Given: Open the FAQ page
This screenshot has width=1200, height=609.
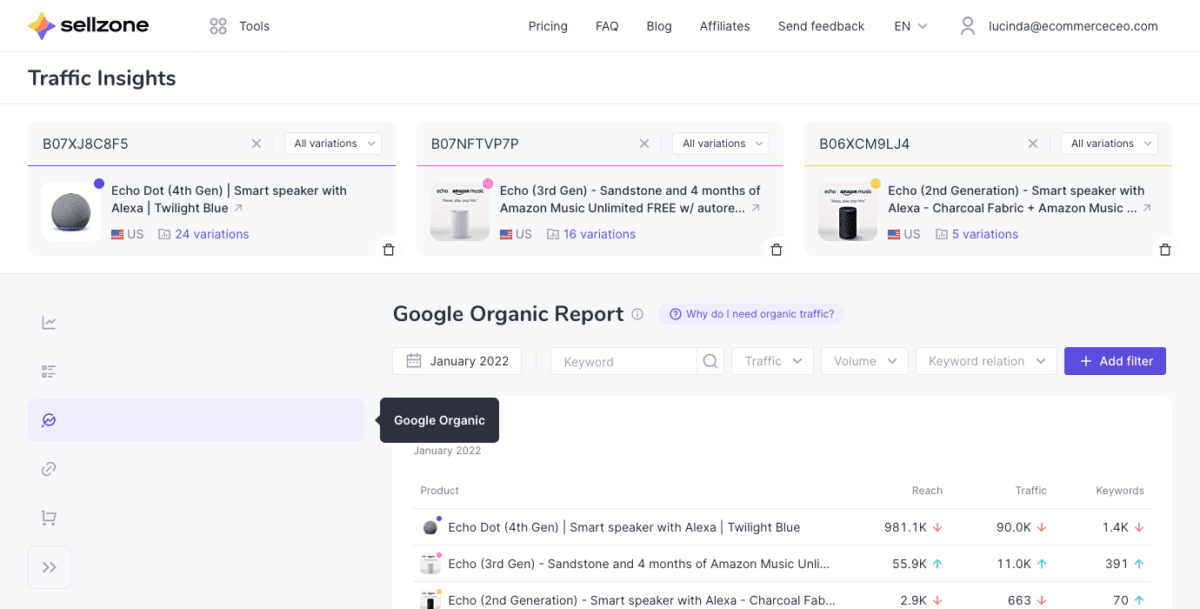Looking at the screenshot, I should point(607,26).
